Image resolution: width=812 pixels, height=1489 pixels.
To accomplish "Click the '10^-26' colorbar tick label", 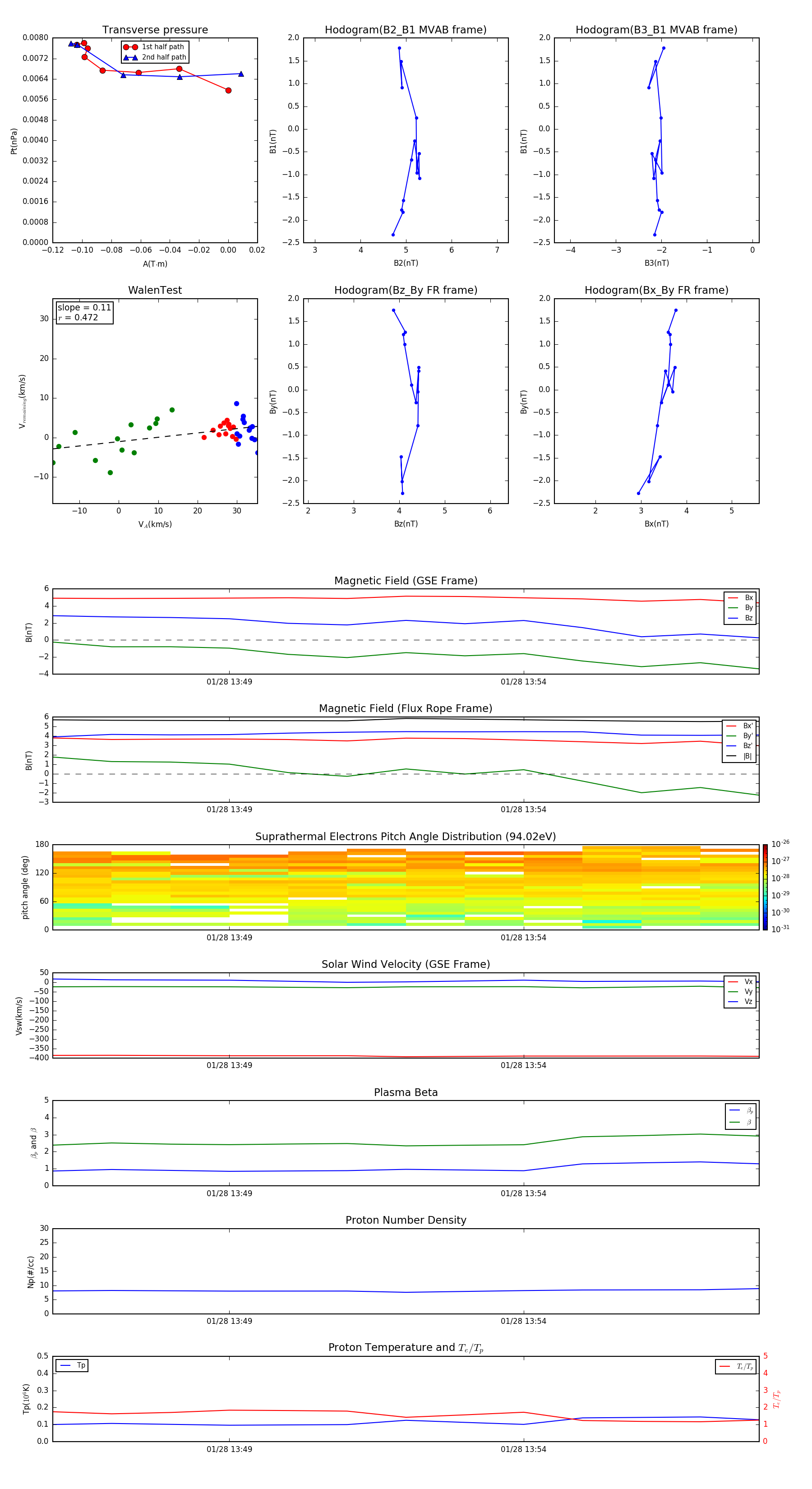I will (x=780, y=844).
